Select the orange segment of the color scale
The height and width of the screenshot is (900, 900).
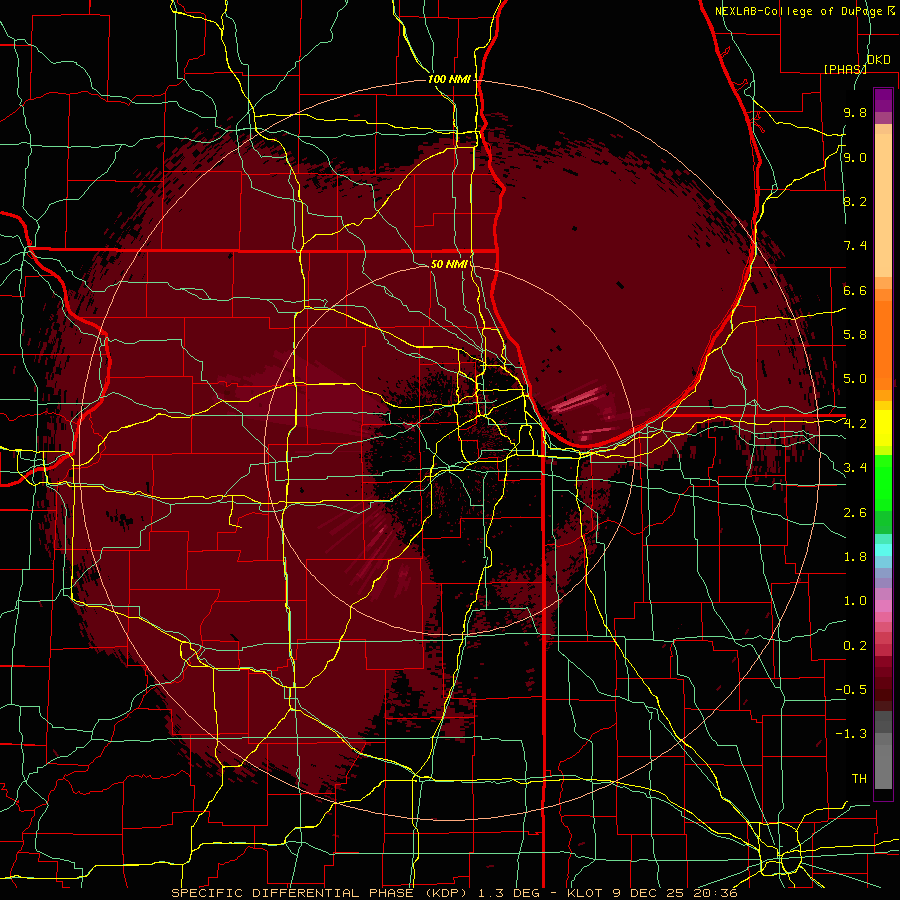click(883, 344)
